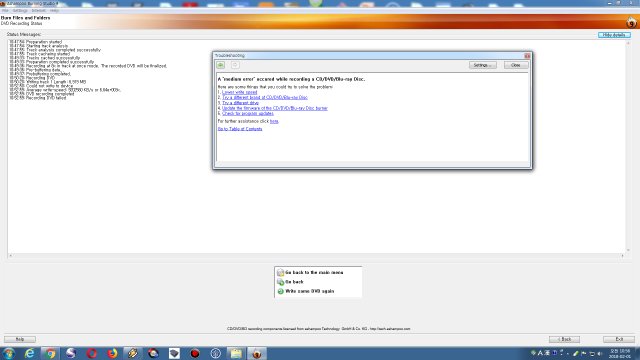Toggle the Hide details button
Image resolution: width=640 pixels, height=360 pixels.
coord(614,35)
